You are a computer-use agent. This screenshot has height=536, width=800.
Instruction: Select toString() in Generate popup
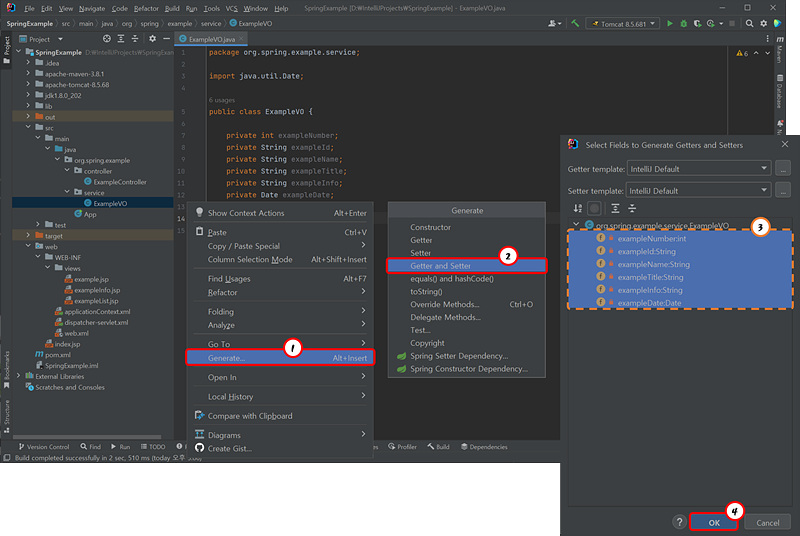click(x=467, y=291)
